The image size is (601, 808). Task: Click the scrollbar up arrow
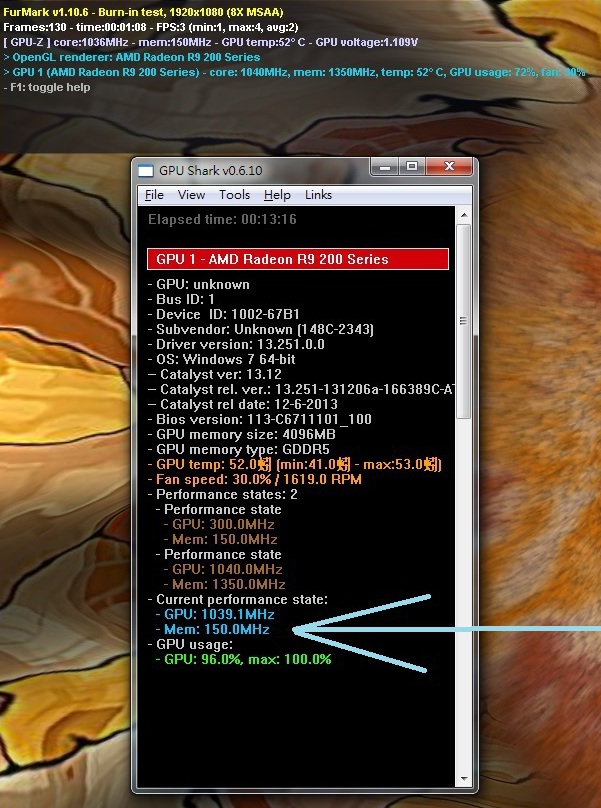pos(464,215)
